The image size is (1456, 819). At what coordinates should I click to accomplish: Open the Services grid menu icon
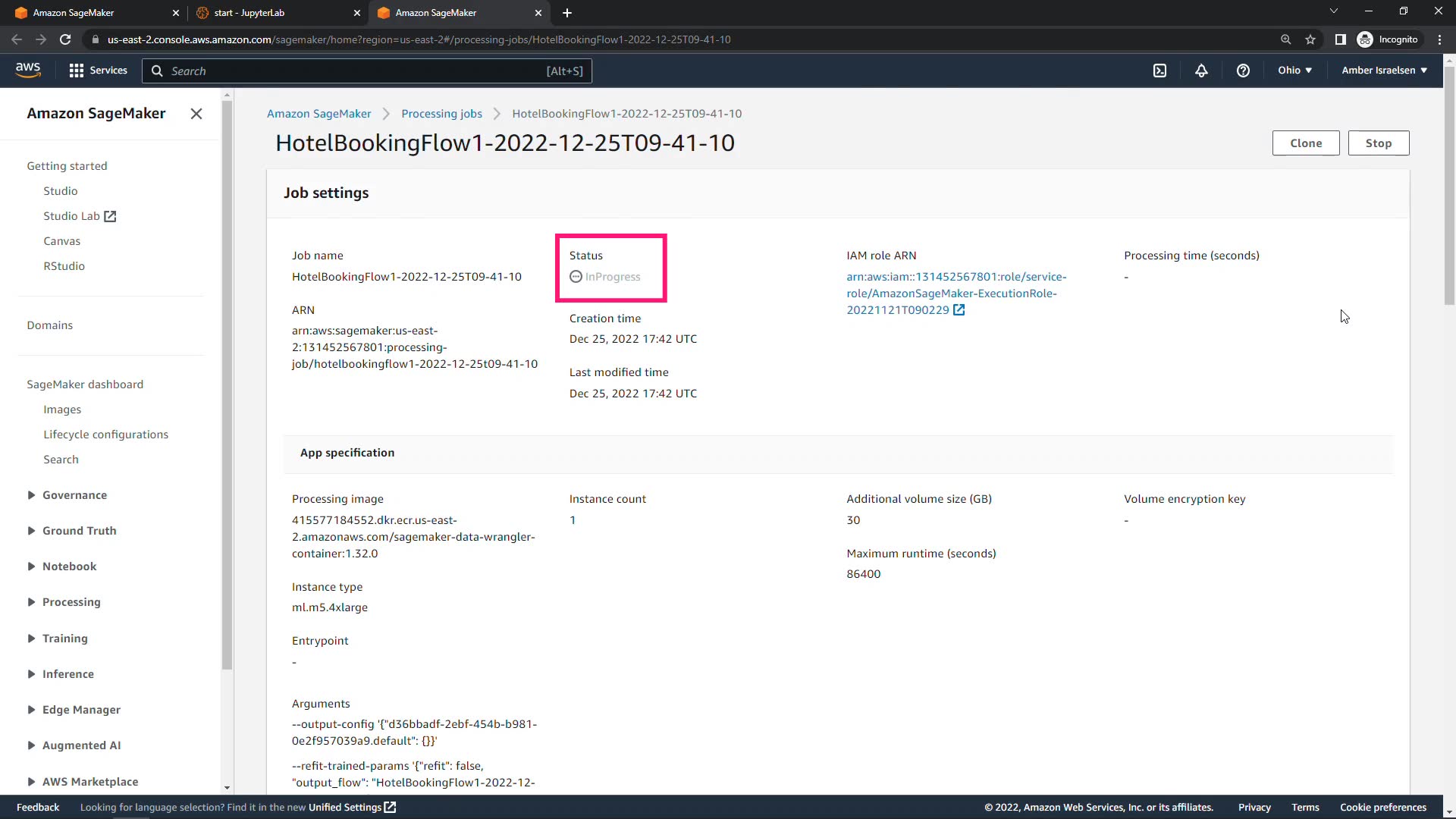click(76, 71)
